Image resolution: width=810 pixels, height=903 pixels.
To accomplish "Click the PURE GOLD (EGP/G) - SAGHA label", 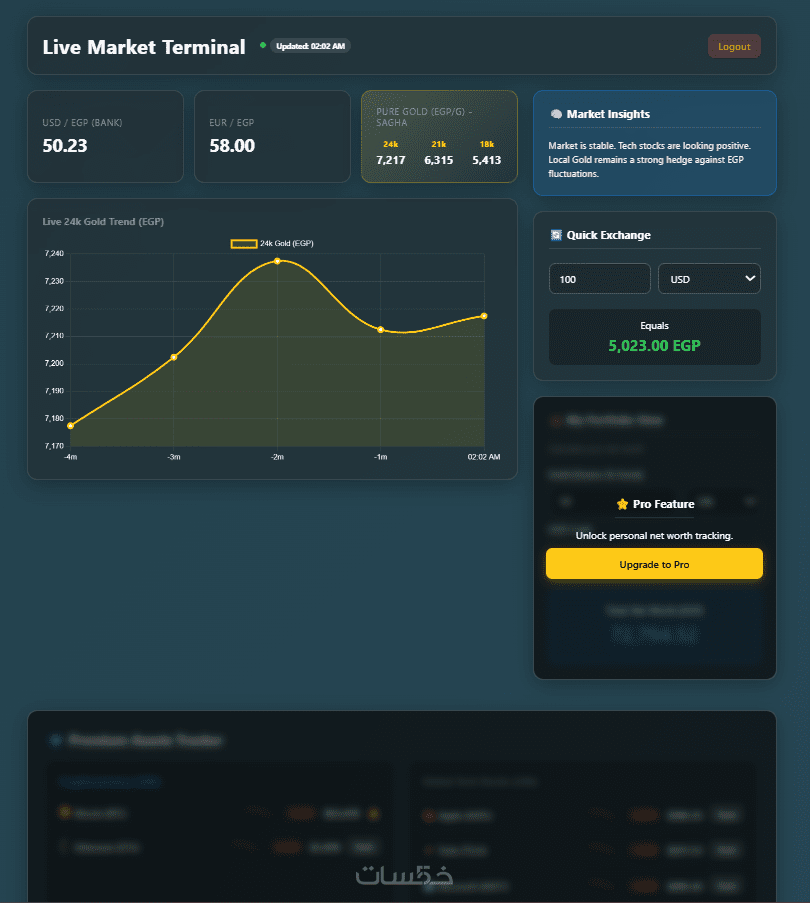I will [x=424, y=117].
